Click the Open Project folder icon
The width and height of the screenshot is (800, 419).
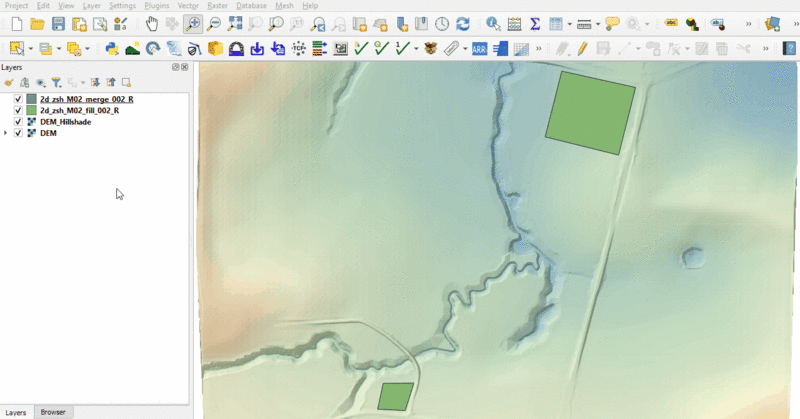click(x=37, y=24)
